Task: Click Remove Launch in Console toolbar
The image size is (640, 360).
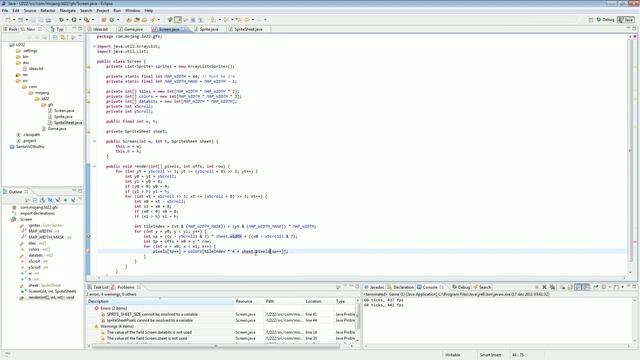Action: [544, 287]
